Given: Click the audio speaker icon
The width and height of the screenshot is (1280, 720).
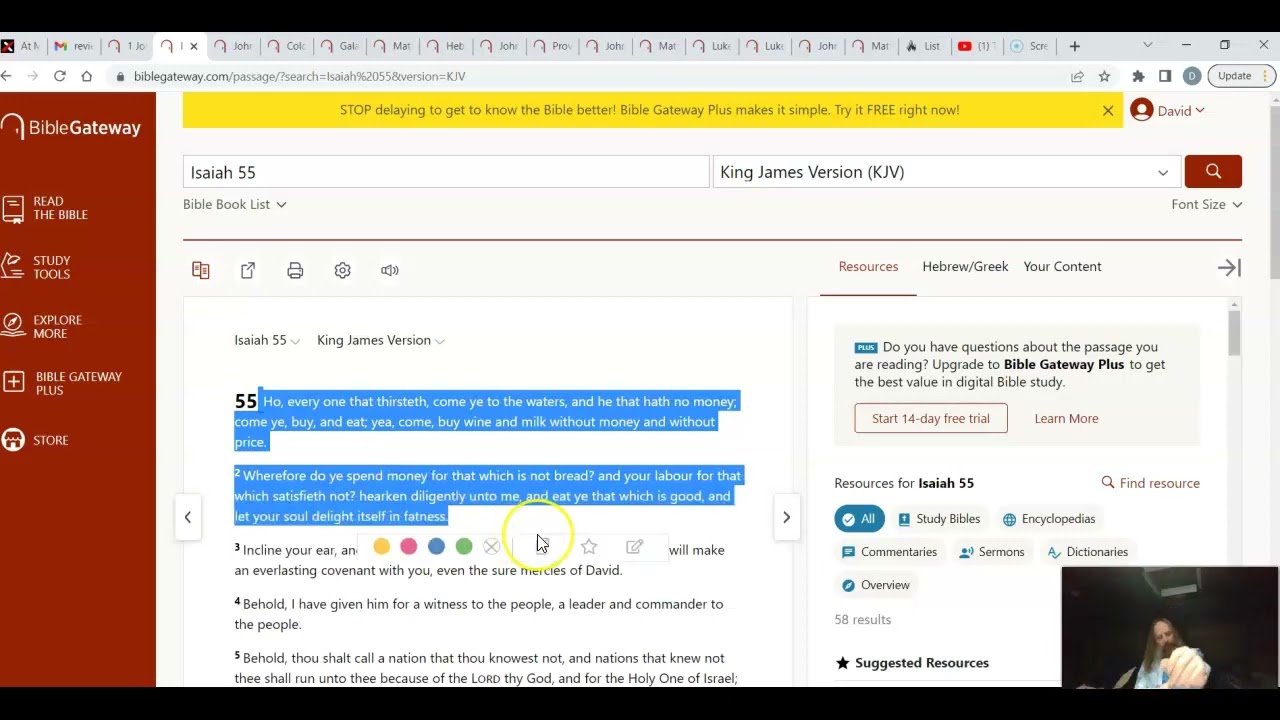Looking at the screenshot, I should (390, 270).
